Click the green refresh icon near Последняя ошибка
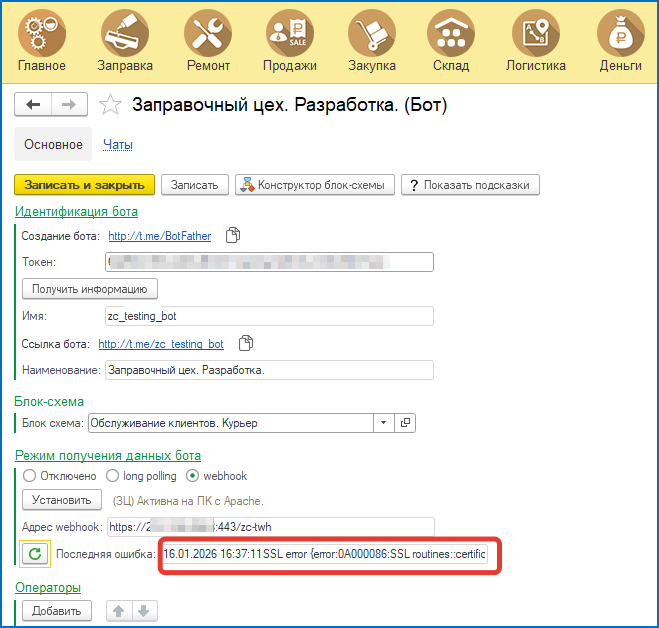 tap(36, 554)
